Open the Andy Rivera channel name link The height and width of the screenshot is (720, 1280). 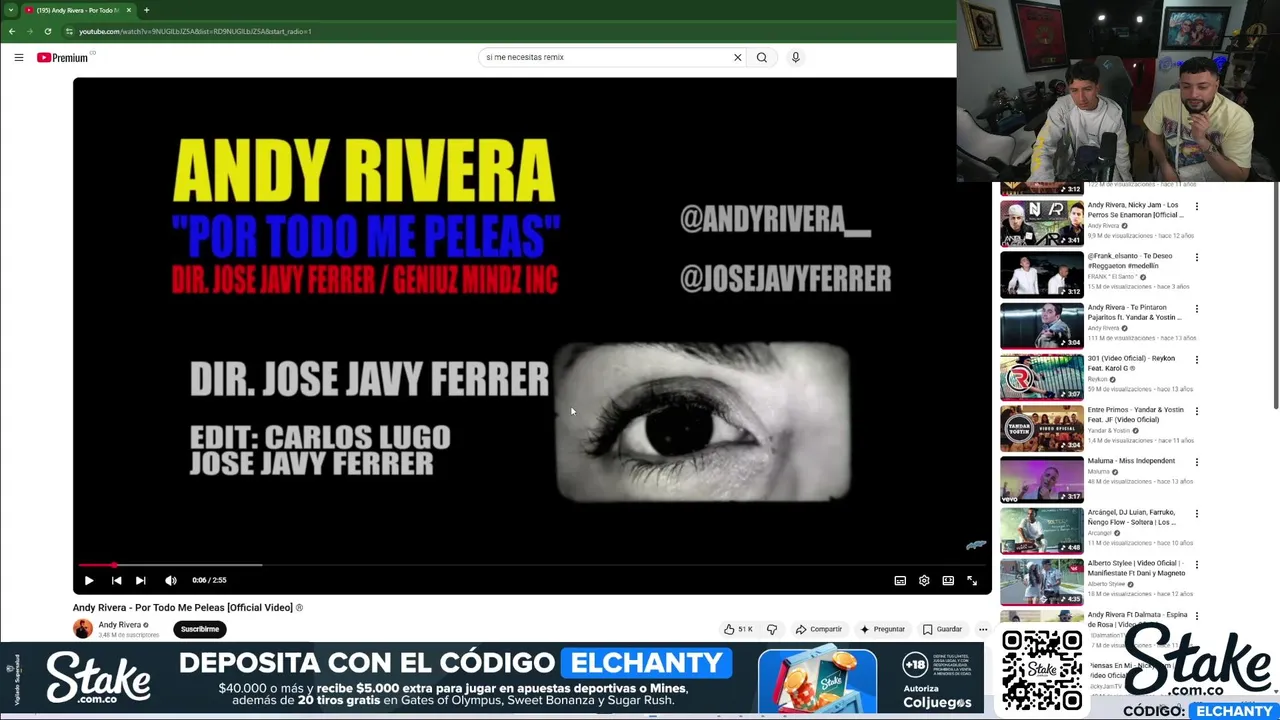tap(120, 625)
